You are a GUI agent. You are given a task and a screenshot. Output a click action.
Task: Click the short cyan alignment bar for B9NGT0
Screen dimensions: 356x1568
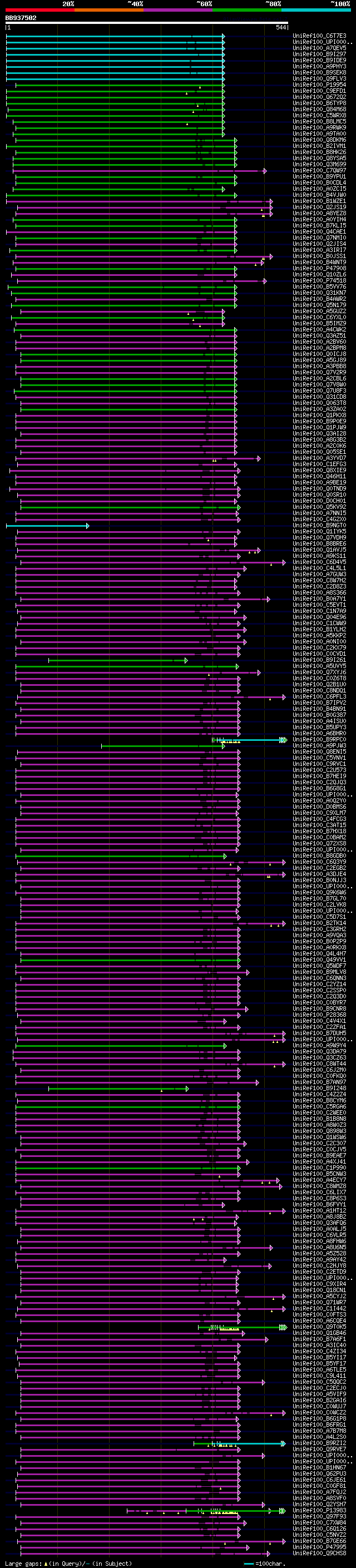[47, 525]
